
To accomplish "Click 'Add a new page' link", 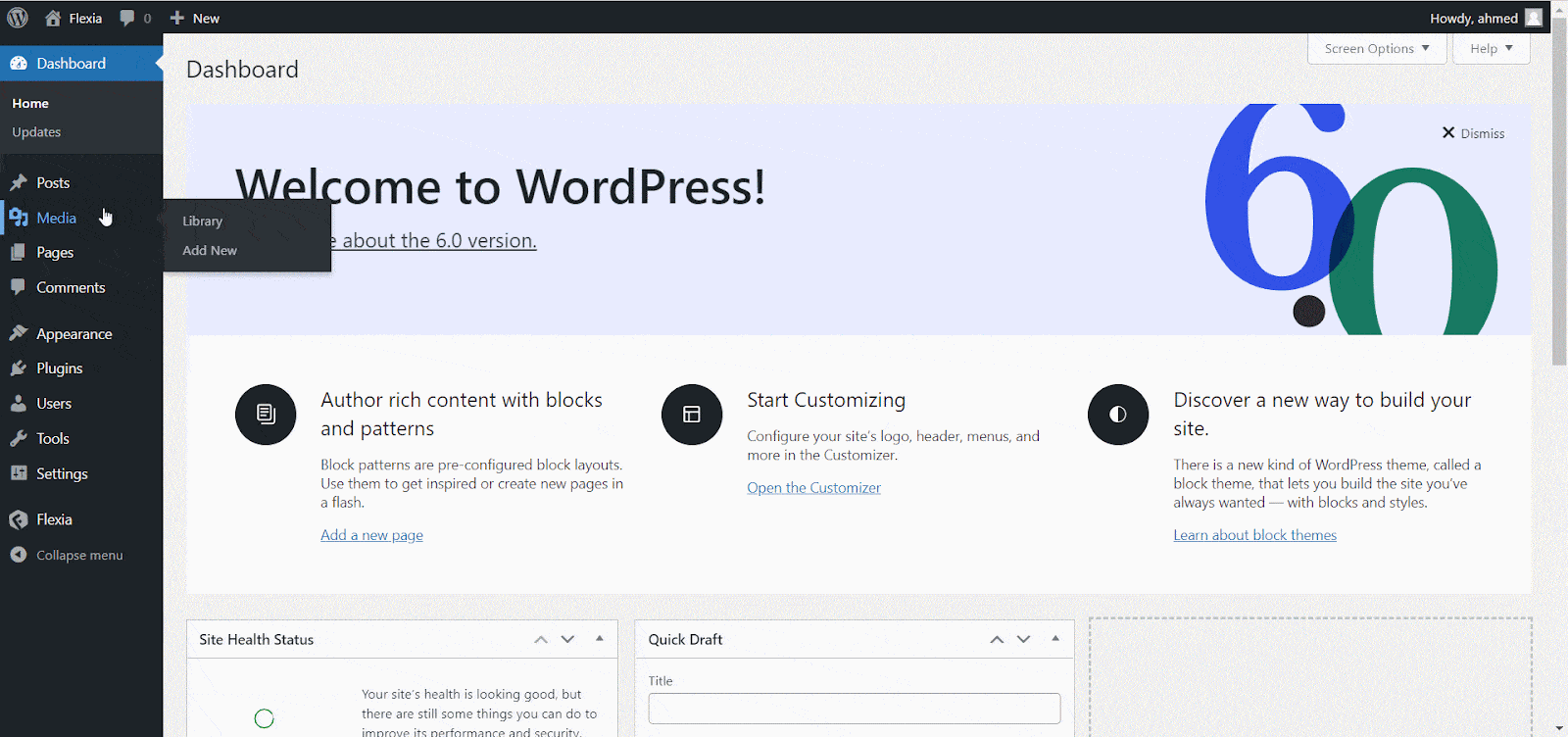I will 371,535.
